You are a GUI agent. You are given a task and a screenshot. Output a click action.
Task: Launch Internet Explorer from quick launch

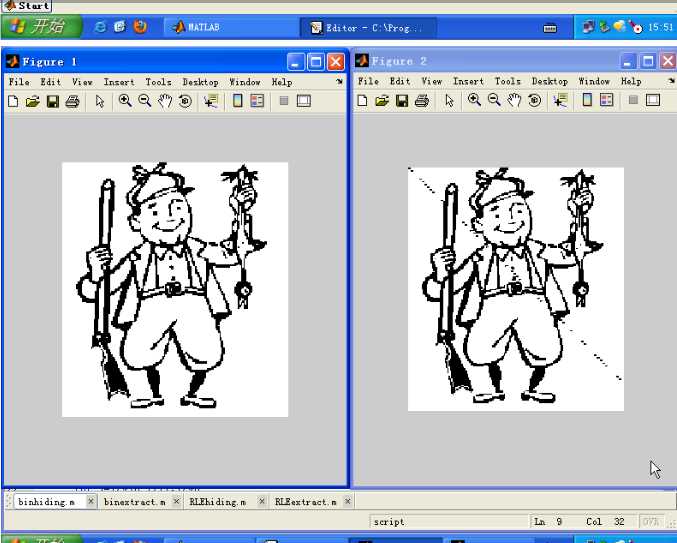[x=100, y=27]
